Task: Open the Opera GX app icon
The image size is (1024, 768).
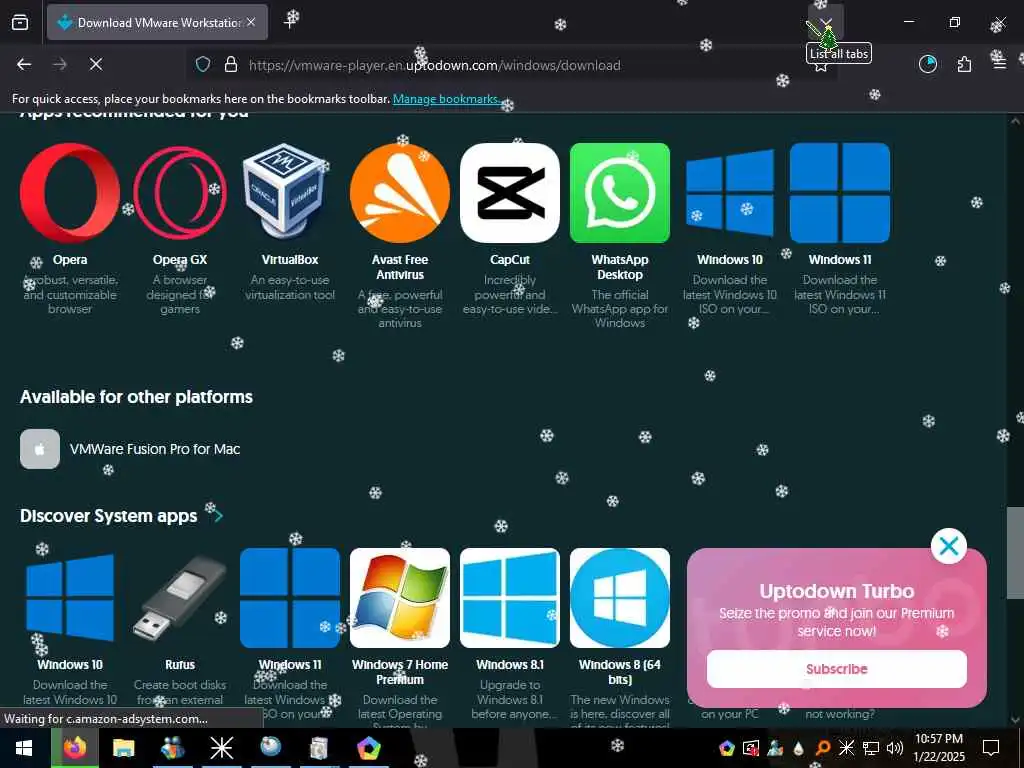Action: (x=180, y=193)
